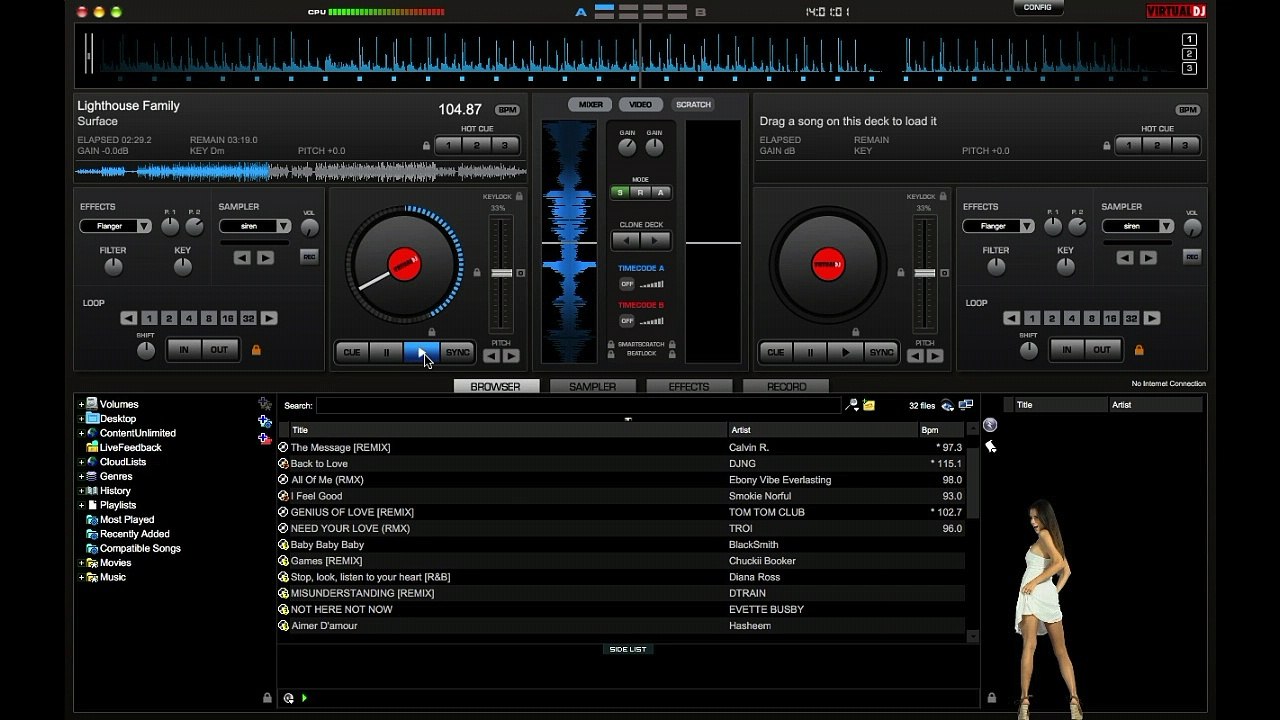
Task: Click the search options magnifier icon
Action: point(852,405)
